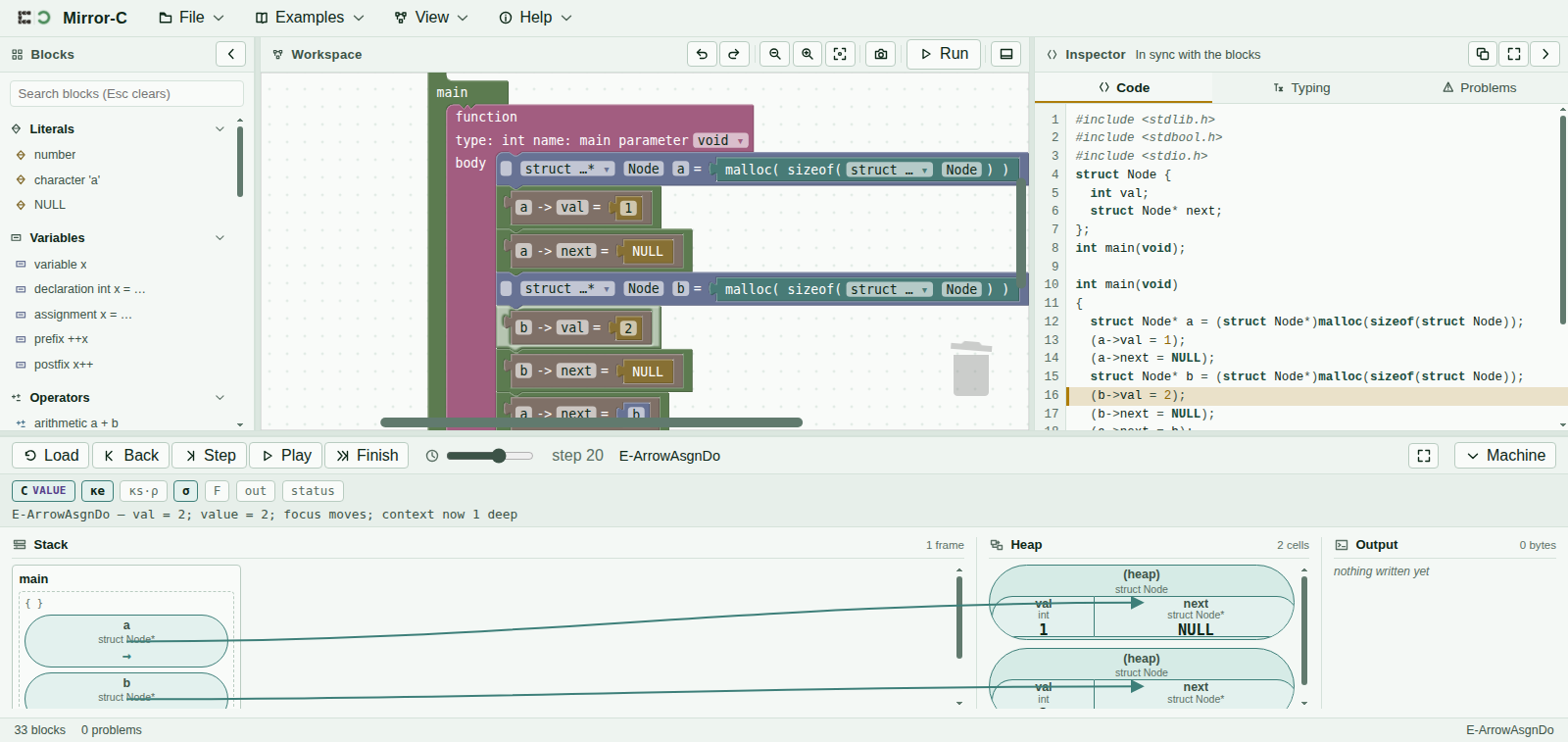Viewport: 1568px width, 742px height.
Task: Open the Examples menu
Action: tap(310, 18)
